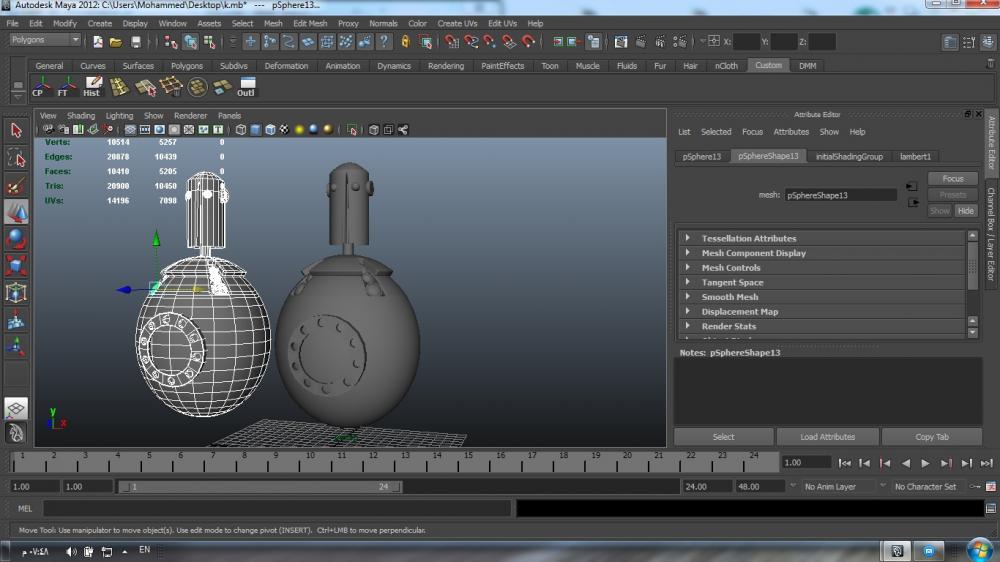
Task: Switch to the lambert1 tab
Action: 914,156
